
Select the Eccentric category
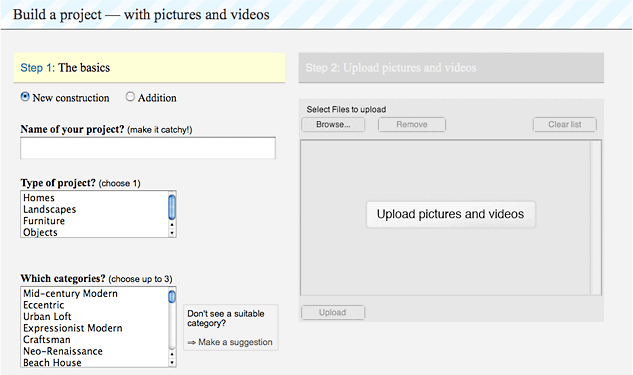point(94,305)
